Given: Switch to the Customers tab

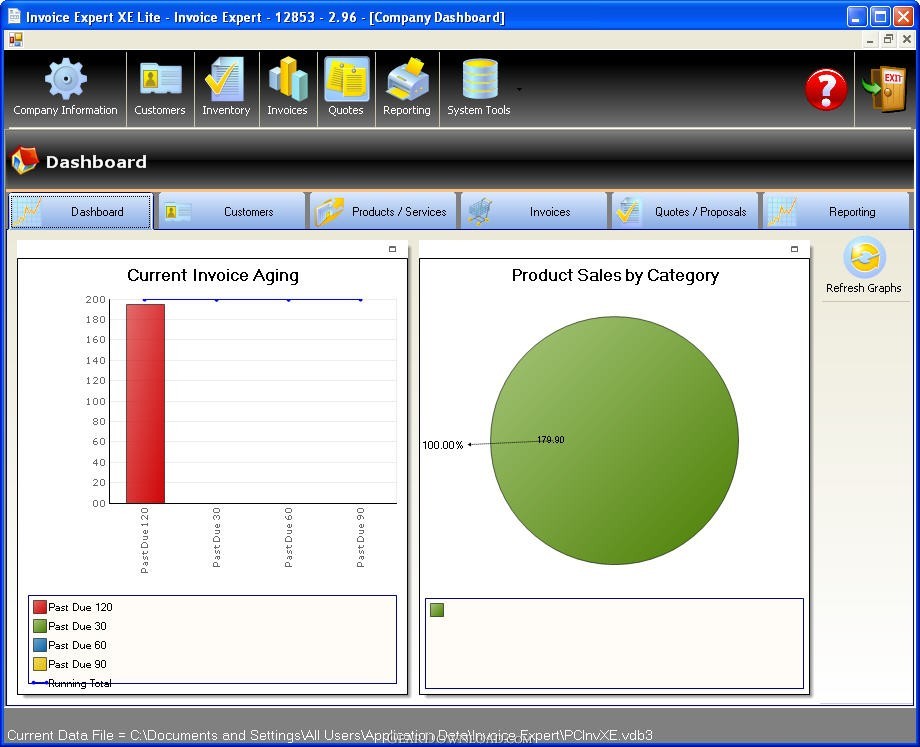Looking at the screenshot, I should click(x=232, y=211).
